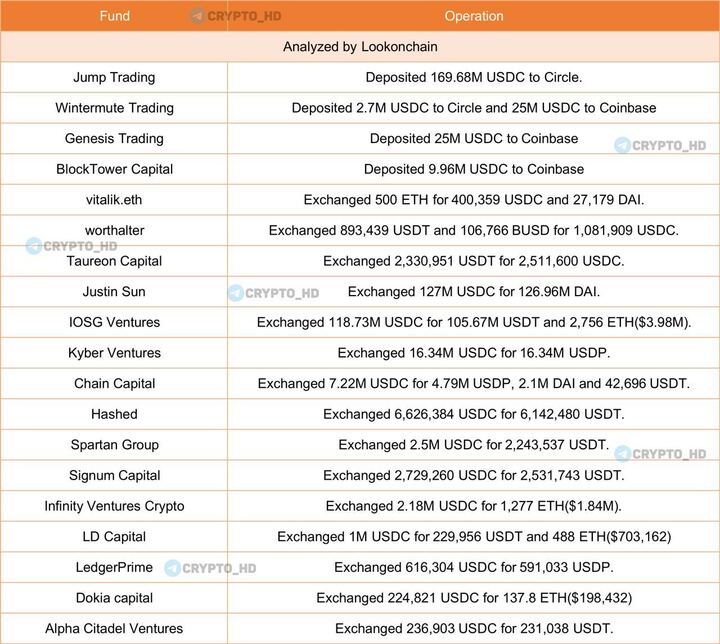
Task: Click "Deposited 25M USDC to Coinbase" in the Genesis Trading row
Action: click(x=474, y=138)
